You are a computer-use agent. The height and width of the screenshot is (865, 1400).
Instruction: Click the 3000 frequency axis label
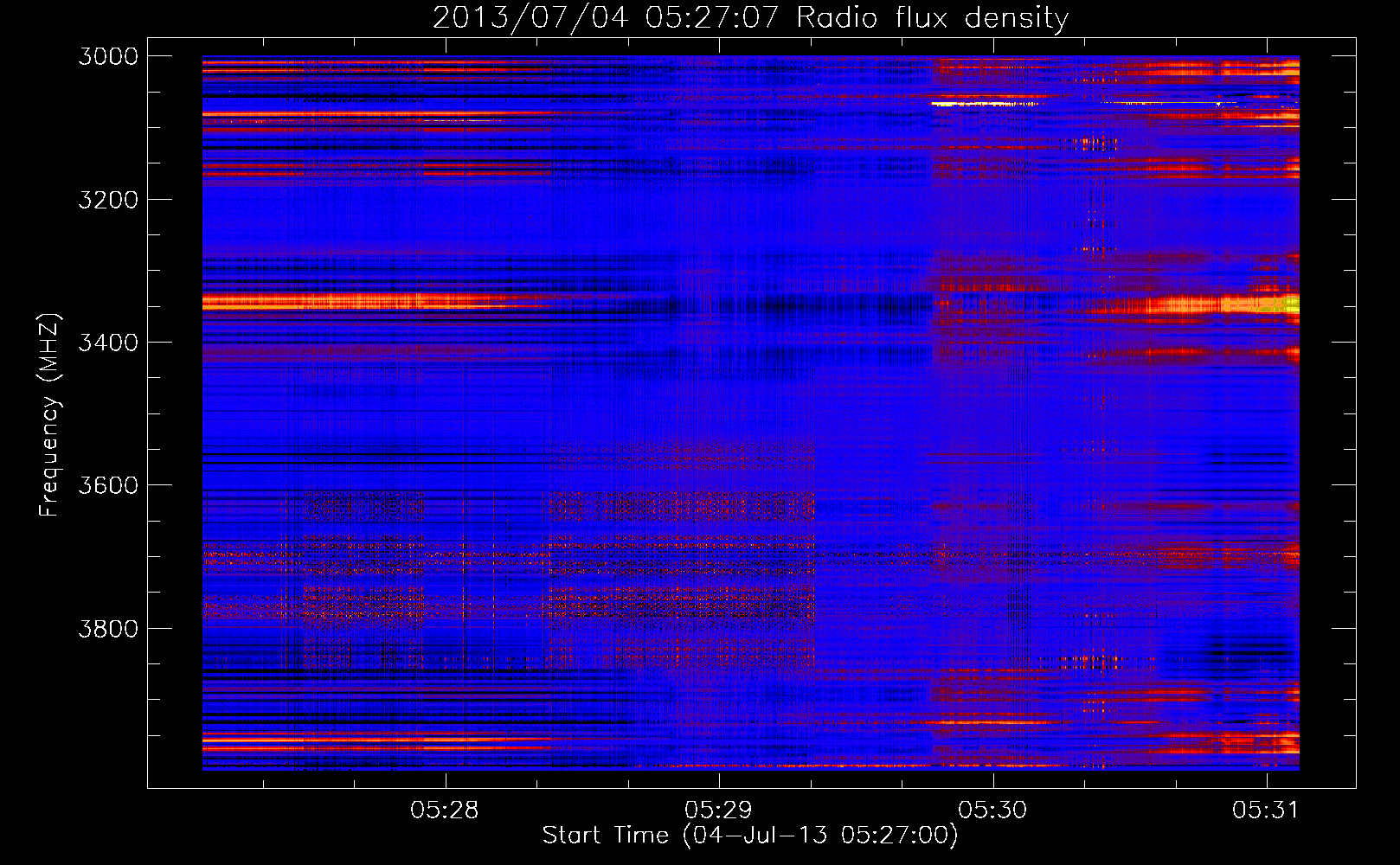pyautogui.click(x=108, y=56)
